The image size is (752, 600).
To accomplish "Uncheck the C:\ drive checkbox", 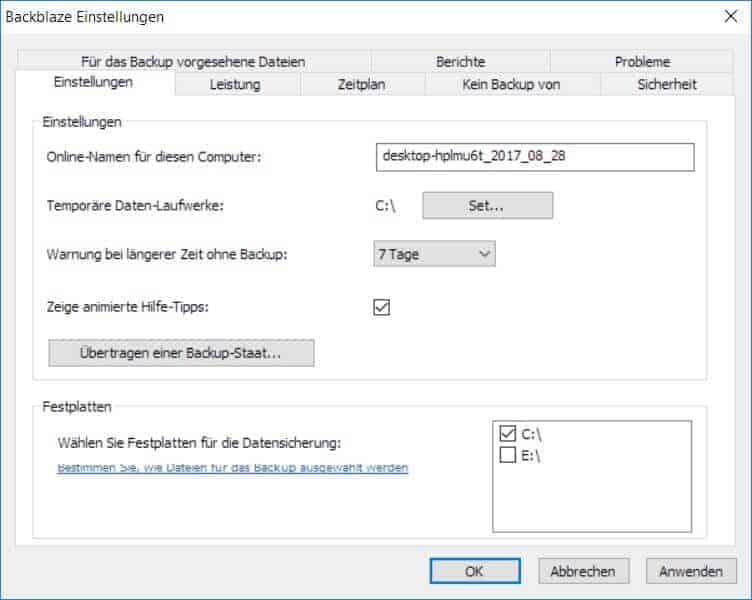I will click(507, 434).
